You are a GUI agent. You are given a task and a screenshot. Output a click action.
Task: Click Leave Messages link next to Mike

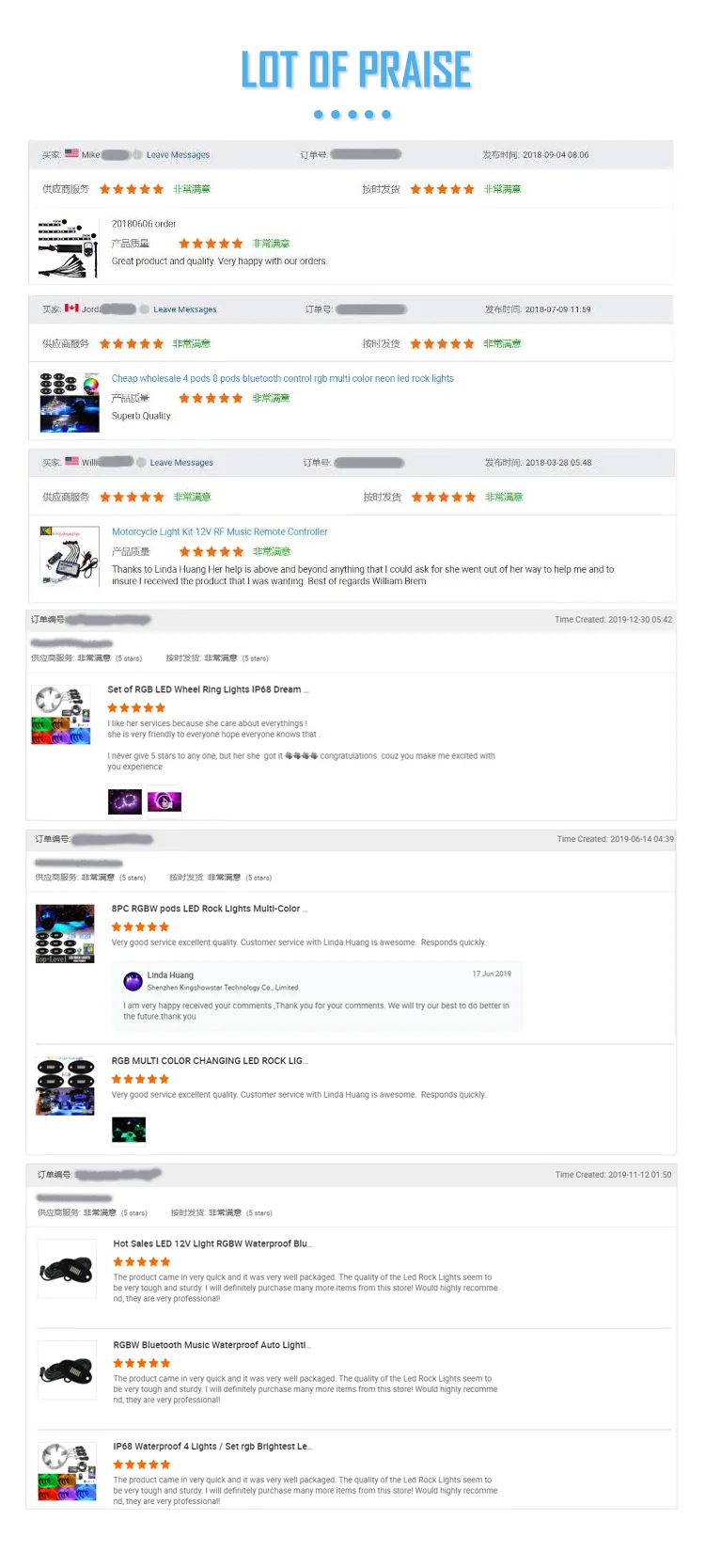[178, 155]
